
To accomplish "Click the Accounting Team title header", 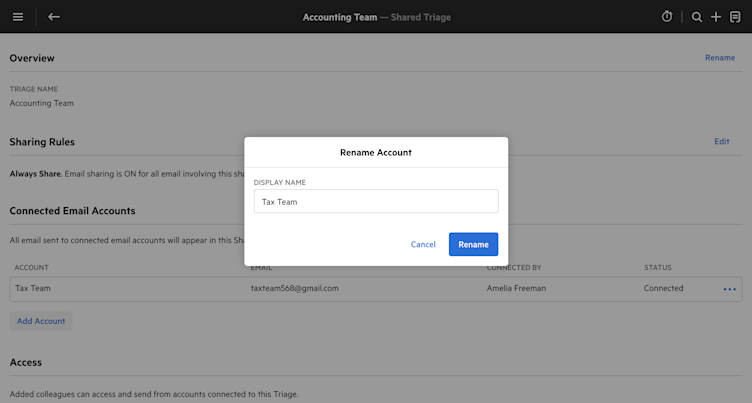I will (x=339, y=17).
